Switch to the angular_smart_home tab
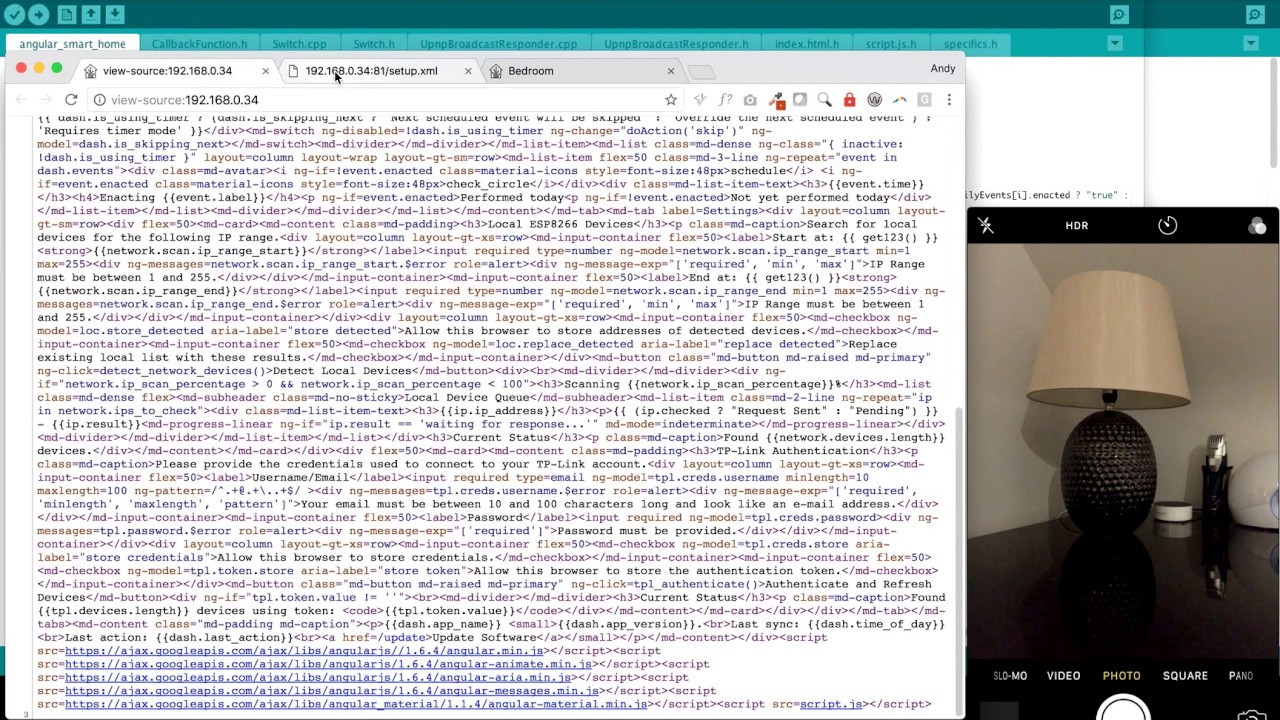This screenshot has width=1280, height=720. (72, 44)
